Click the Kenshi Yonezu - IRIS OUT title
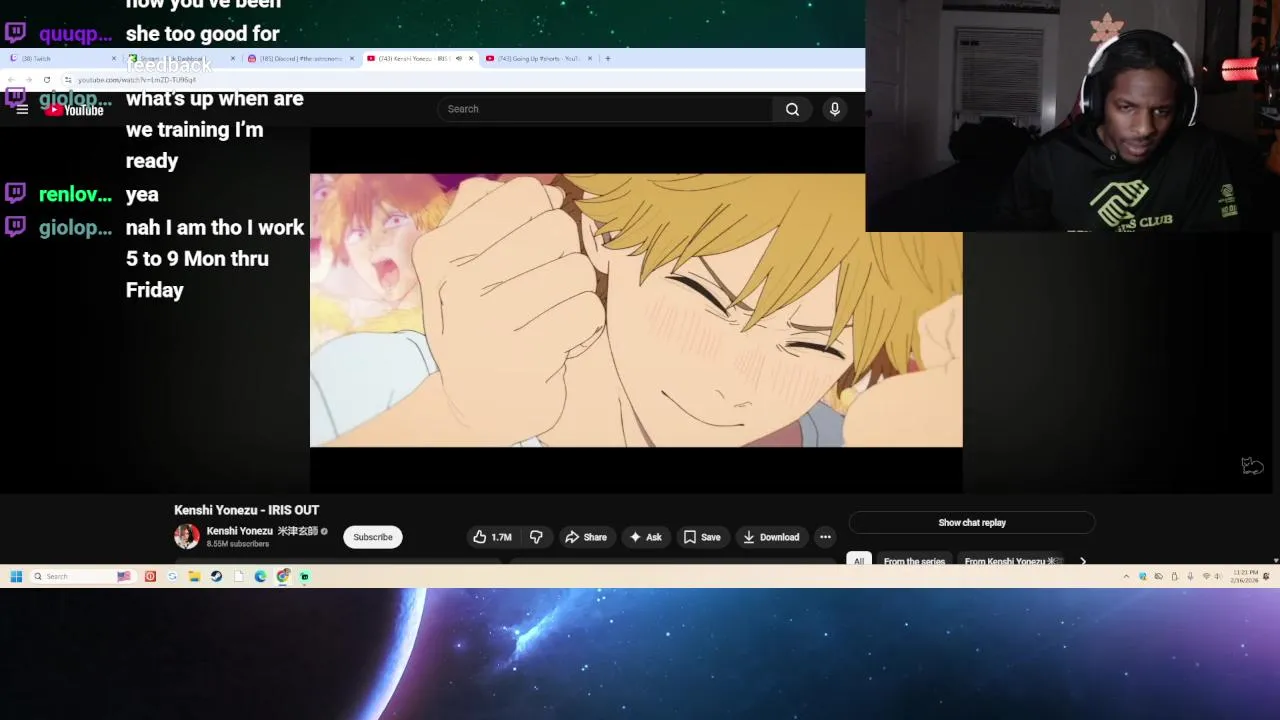Viewport: 1280px width, 720px height. pos(246,510)
